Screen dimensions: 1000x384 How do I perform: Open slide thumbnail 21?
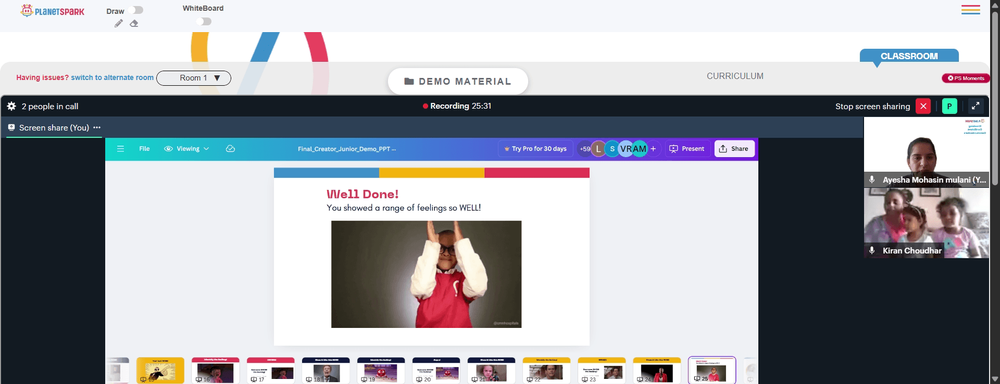click(x=491, y=371)
